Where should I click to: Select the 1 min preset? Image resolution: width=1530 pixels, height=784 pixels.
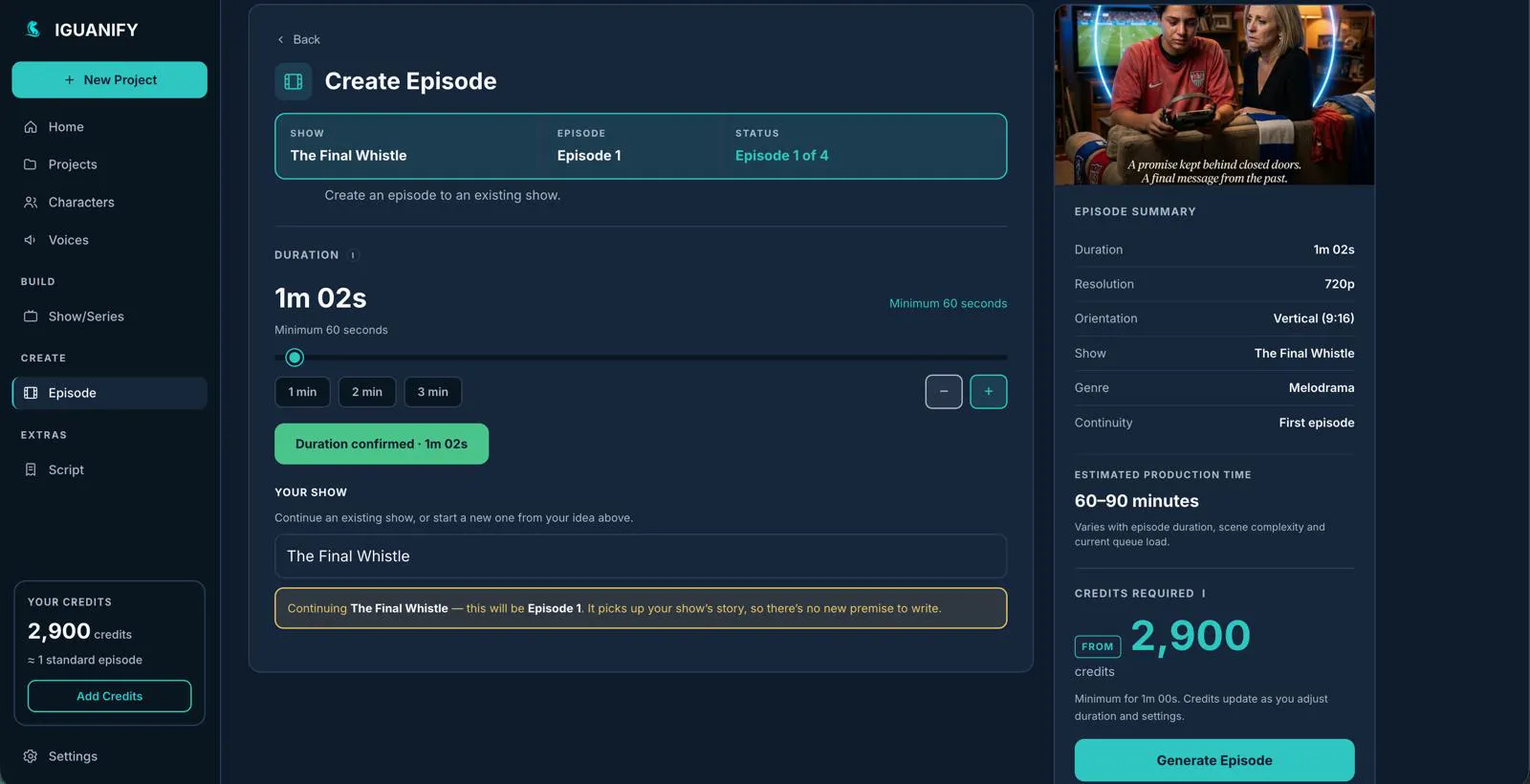pyautogui.click(x=302, y=392)
